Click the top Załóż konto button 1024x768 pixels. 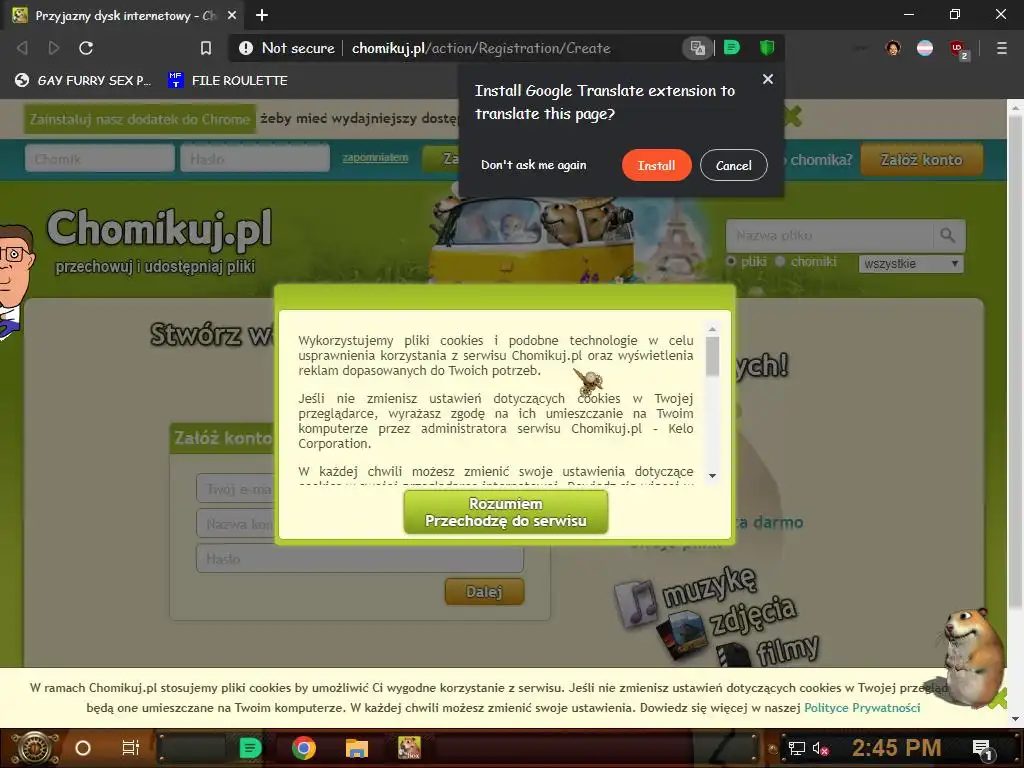tap(921, 159)
